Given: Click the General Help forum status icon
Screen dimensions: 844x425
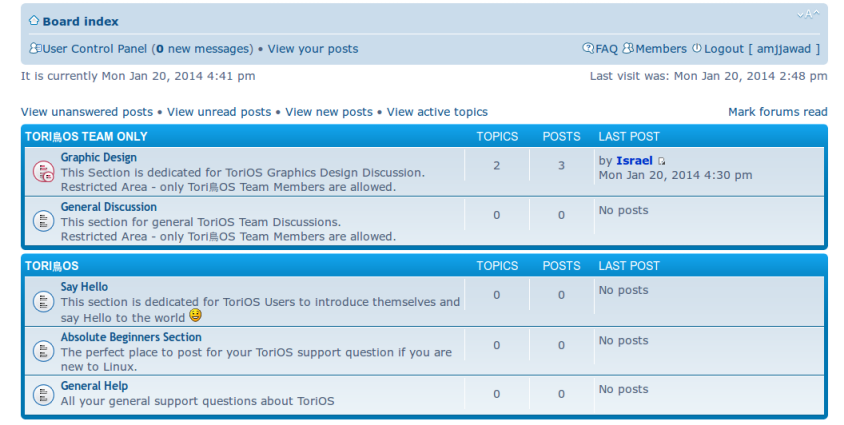Looking at the screenshot, I should coord(43,394).
